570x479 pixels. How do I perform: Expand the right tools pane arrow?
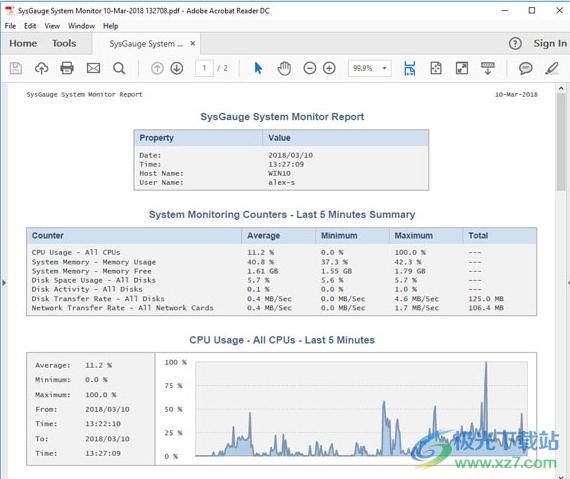point(568,282)
